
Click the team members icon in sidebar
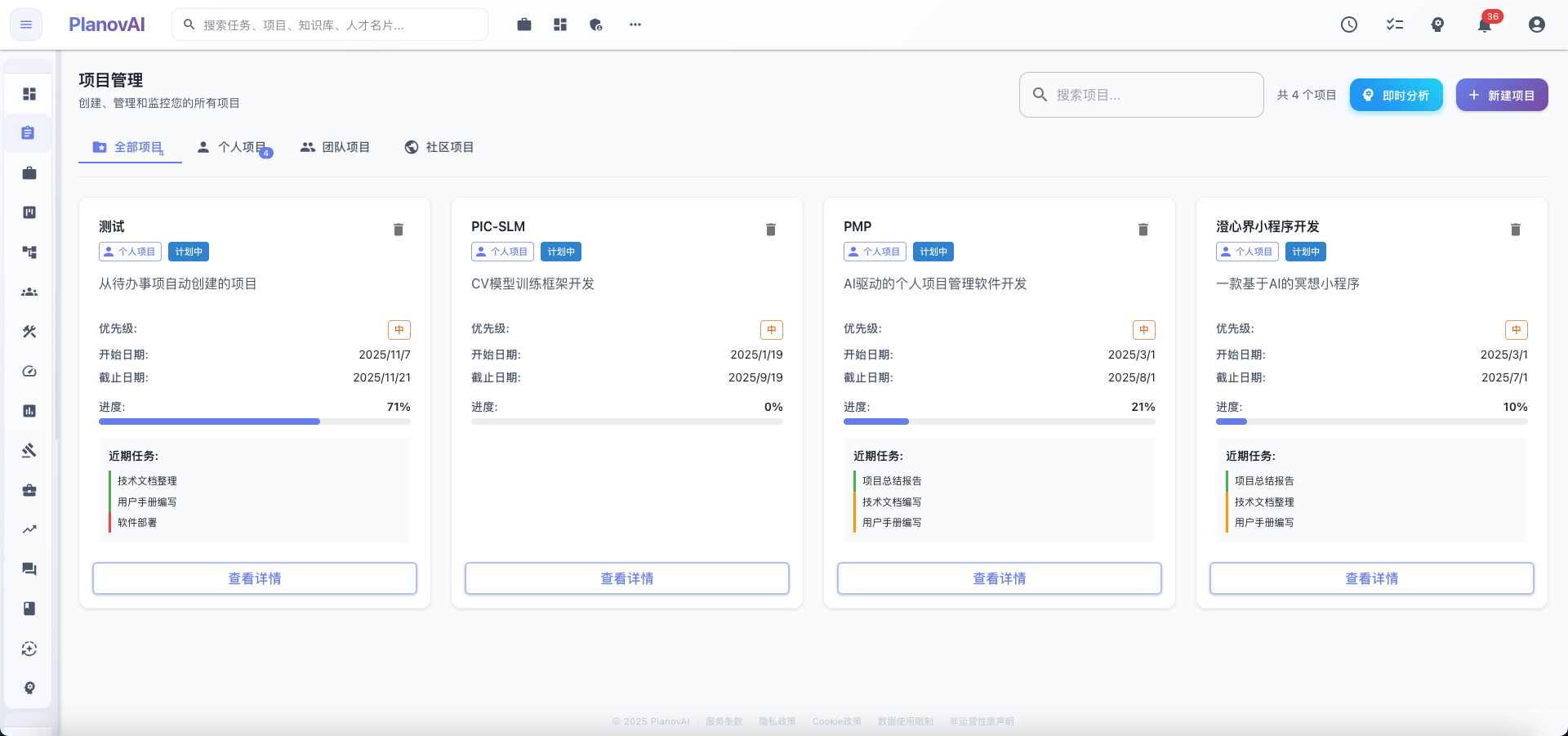29,292
